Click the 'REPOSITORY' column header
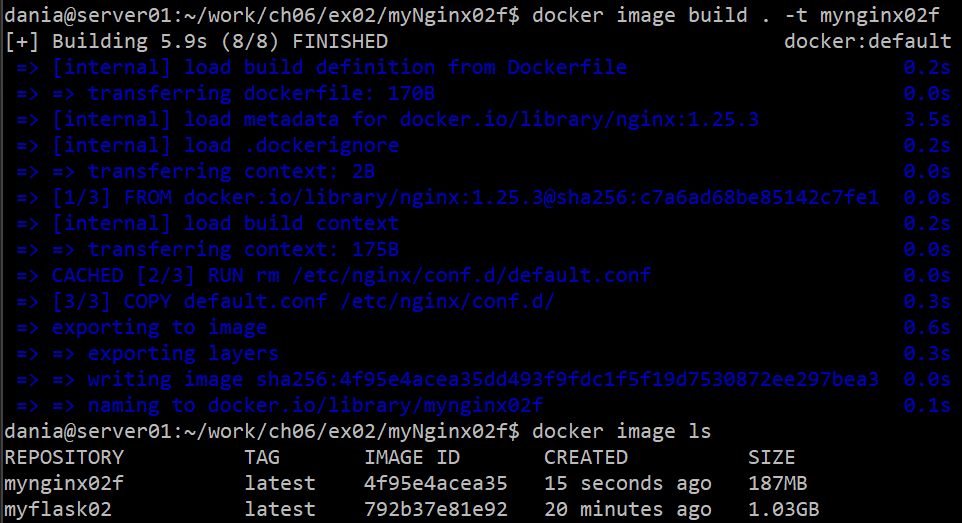This screenshot has height=523, width=962. 64,457
